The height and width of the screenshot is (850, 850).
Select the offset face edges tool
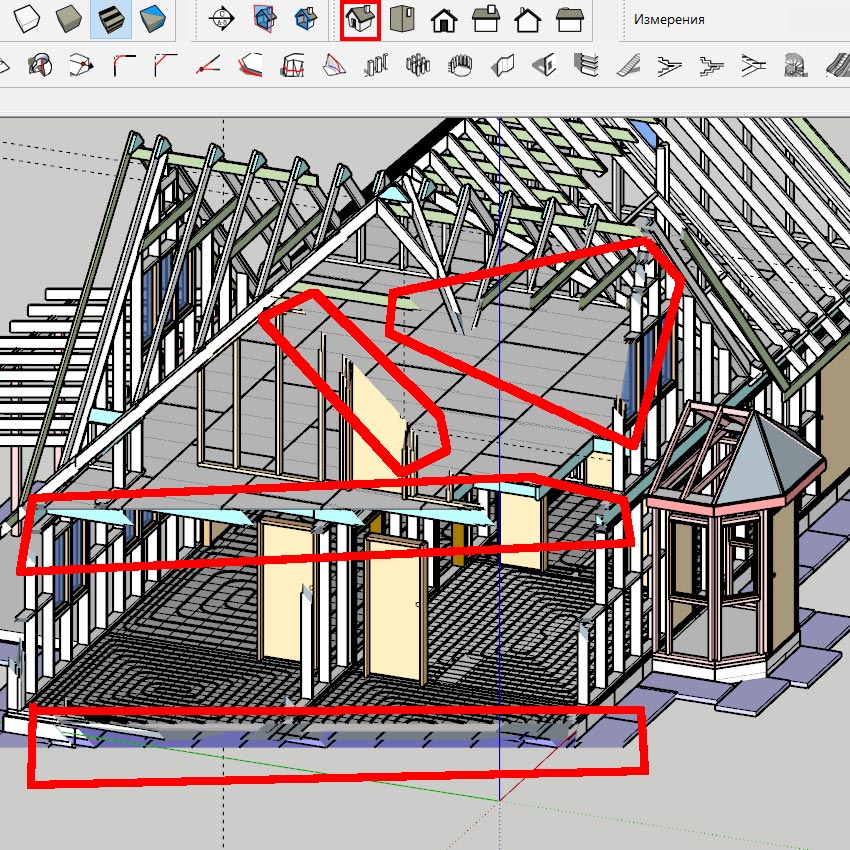pyautogui.click(x=250, y=66)
